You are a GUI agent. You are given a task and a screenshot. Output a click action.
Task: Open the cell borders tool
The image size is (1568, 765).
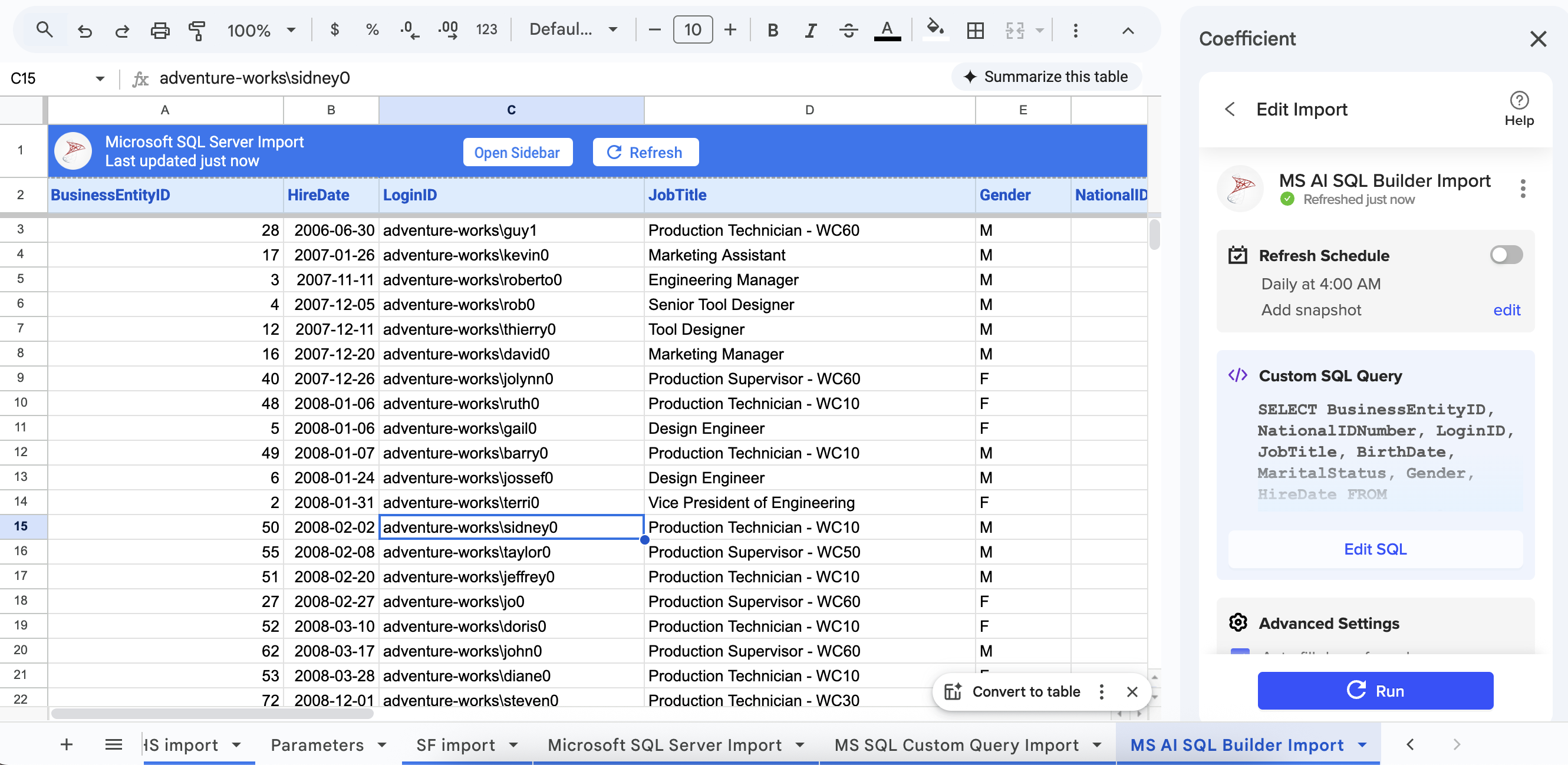coord(975,30)
